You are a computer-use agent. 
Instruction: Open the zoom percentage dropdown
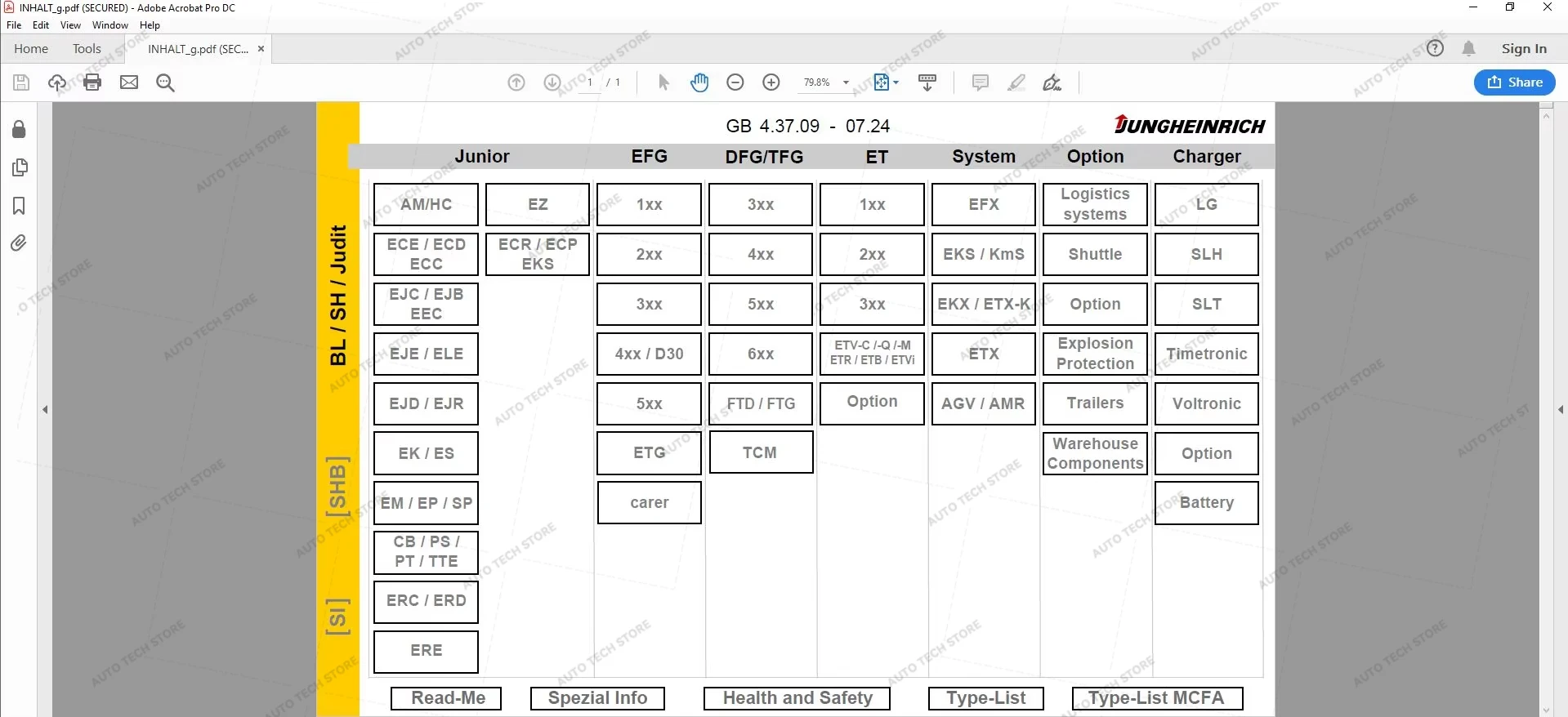[846, 82]
